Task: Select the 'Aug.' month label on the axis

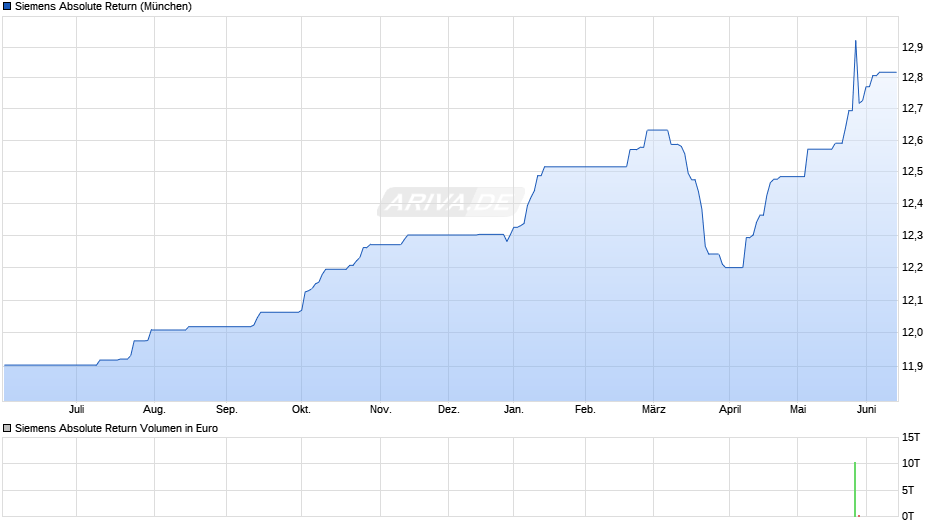Action: coord(154,410)
